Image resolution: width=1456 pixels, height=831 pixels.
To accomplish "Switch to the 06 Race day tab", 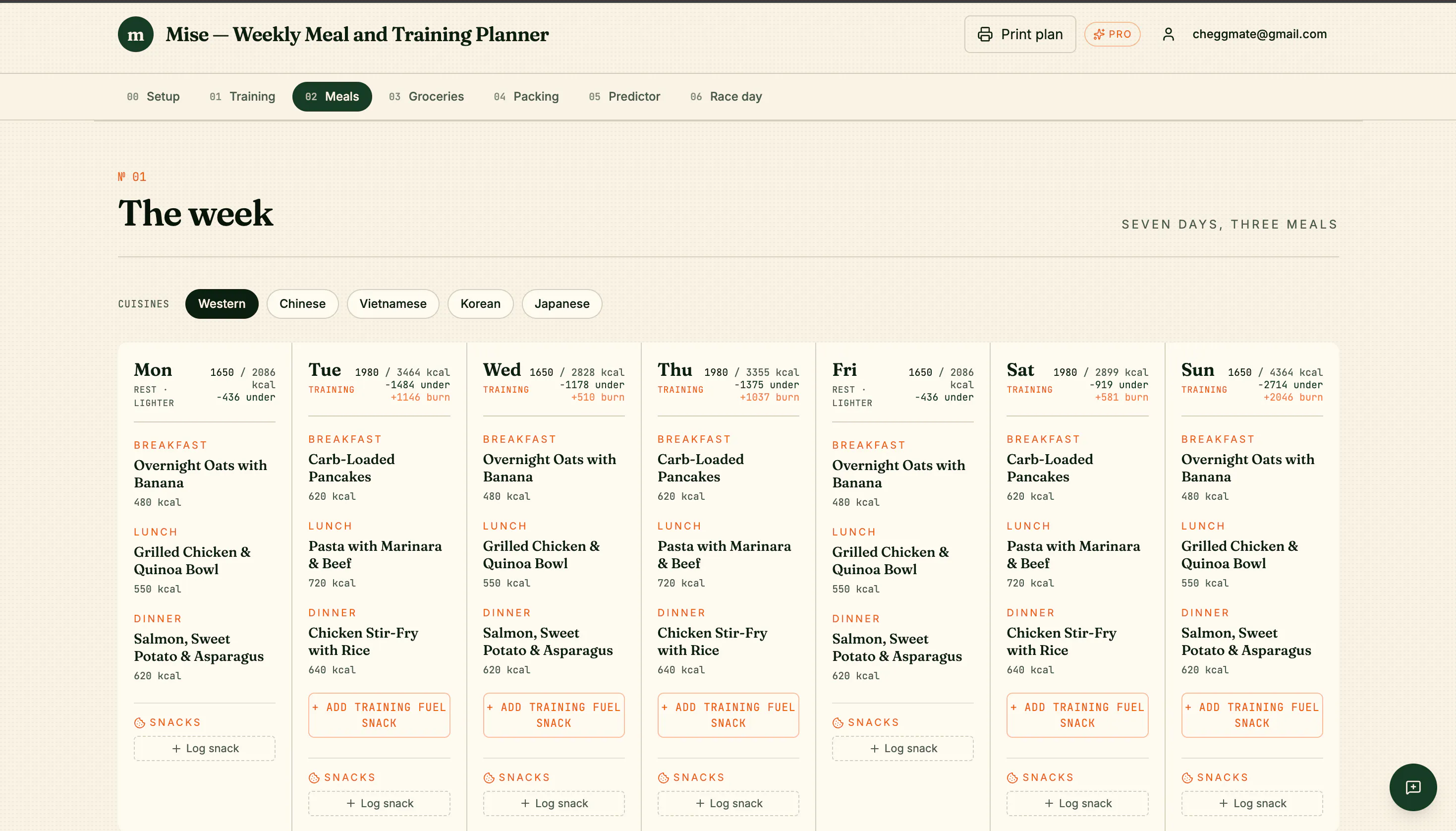I will 726,97.
